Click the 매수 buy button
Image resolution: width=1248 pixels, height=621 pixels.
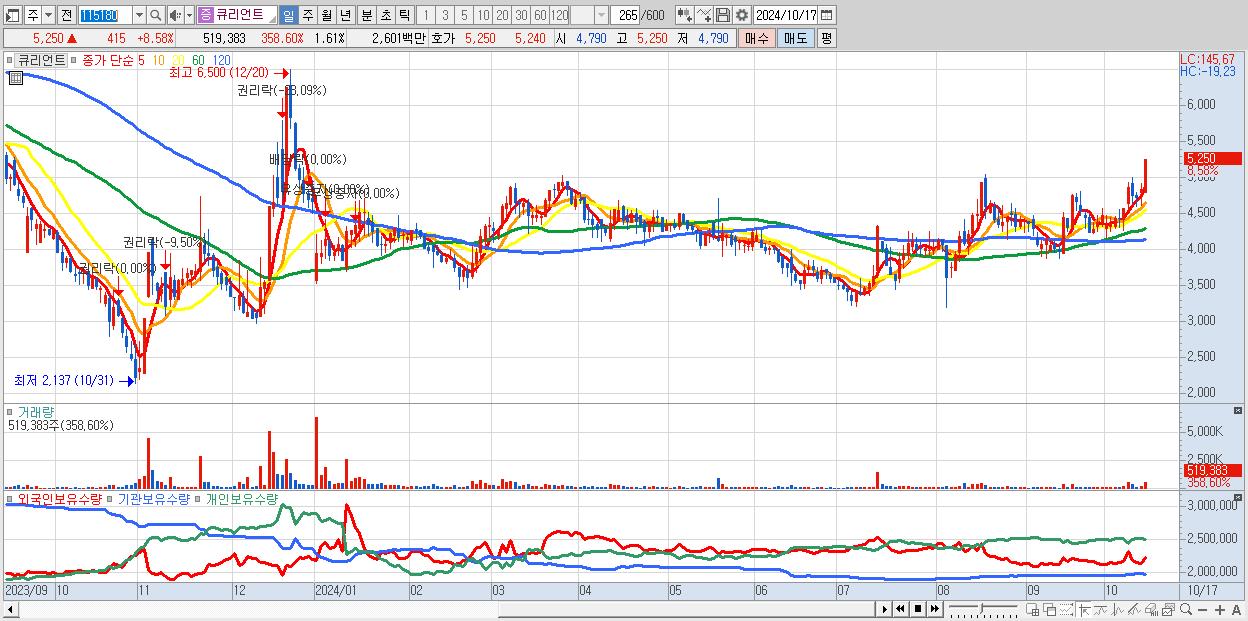(x=757, y=38)
